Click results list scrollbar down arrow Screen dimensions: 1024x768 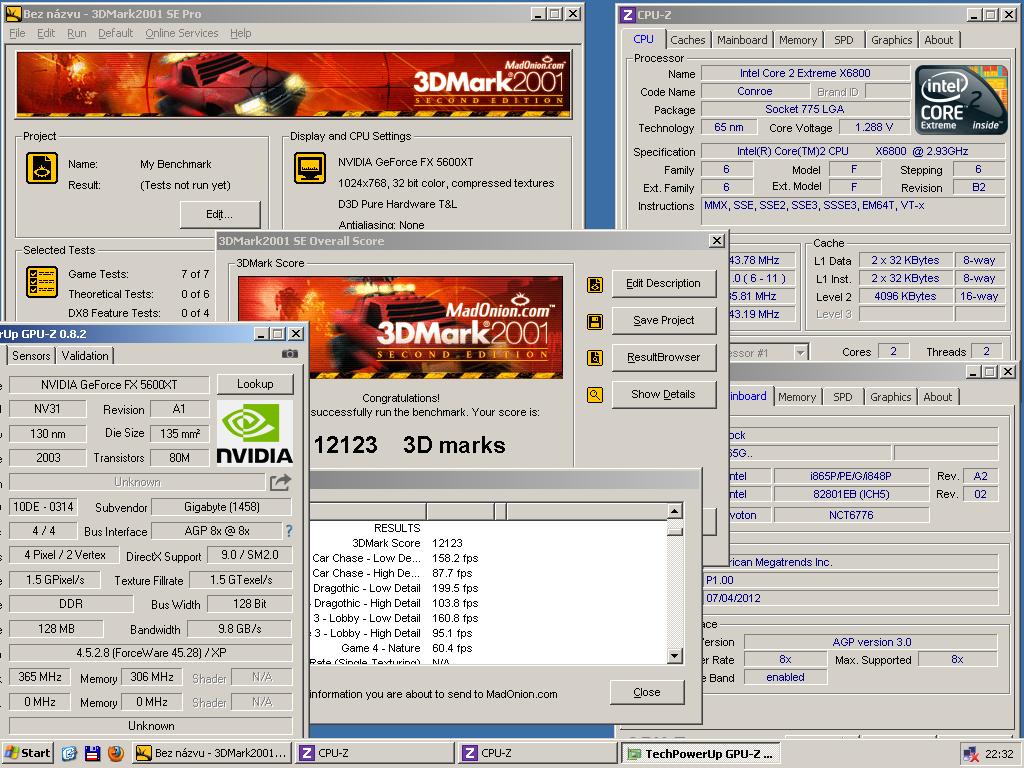point(675,656)
